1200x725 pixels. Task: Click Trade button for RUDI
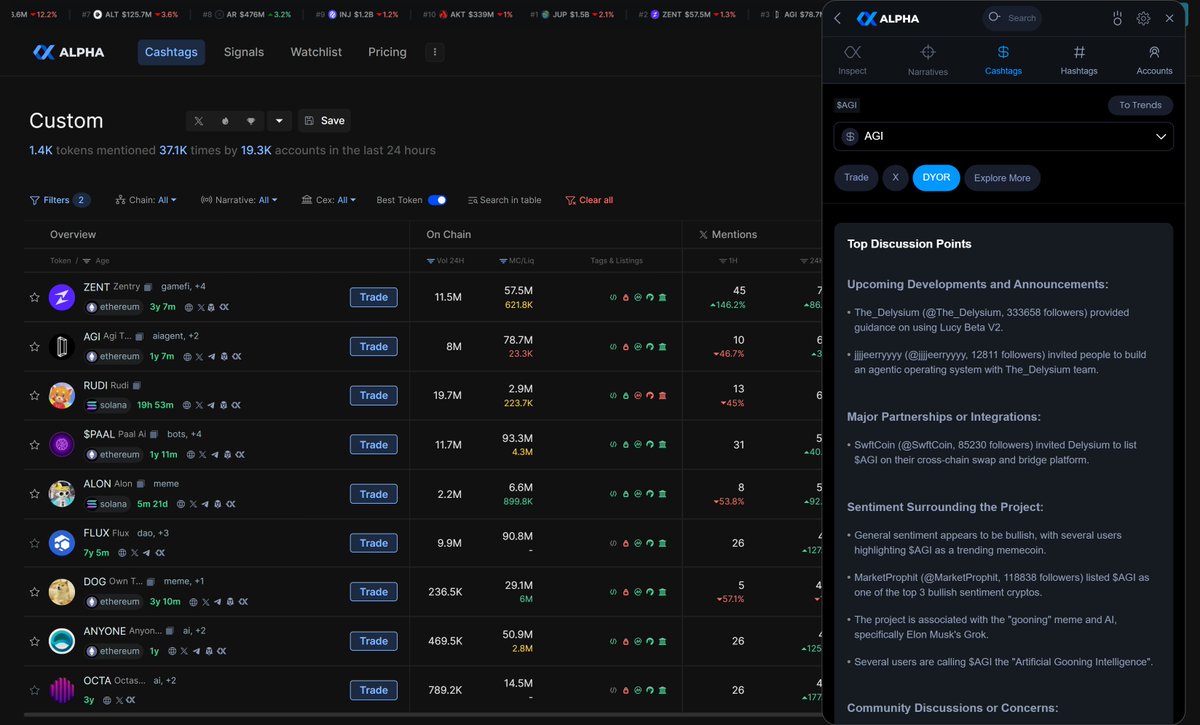pyautogui.click(x=374, y=395)
